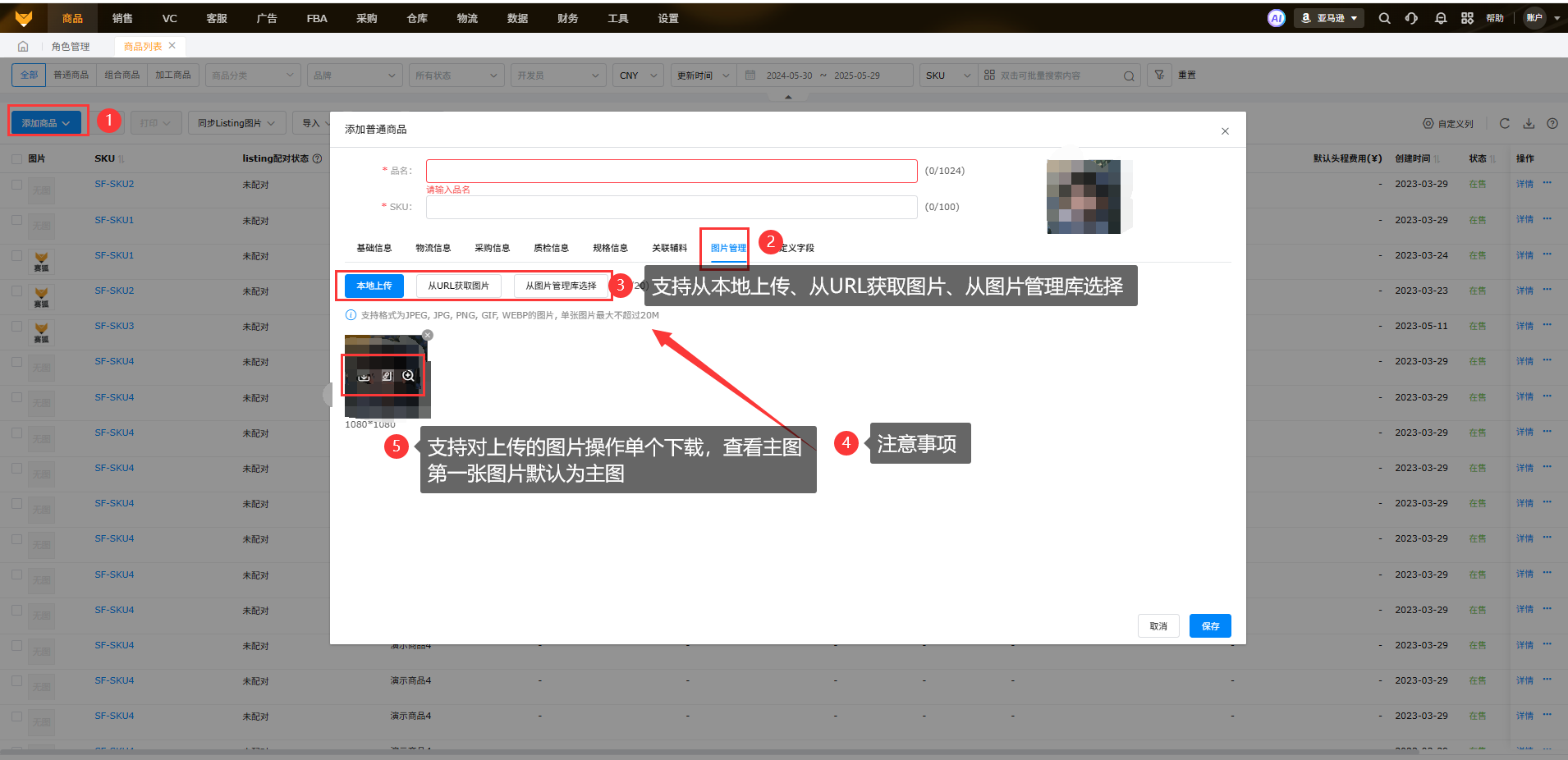1568x760 pixels.
Task: Click the 保存 save button
Action: point(1210,626)
